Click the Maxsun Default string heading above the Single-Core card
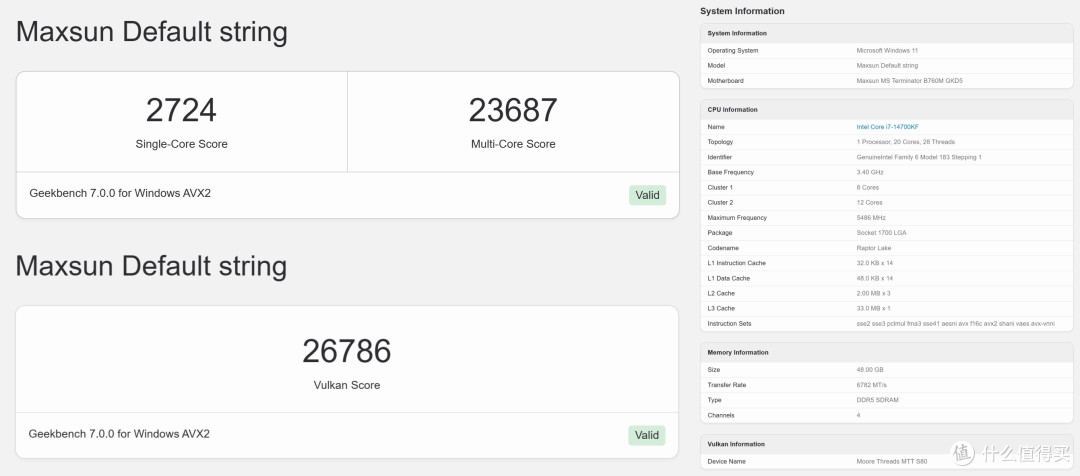1080x476 pixels. click(x=152, y=32)
